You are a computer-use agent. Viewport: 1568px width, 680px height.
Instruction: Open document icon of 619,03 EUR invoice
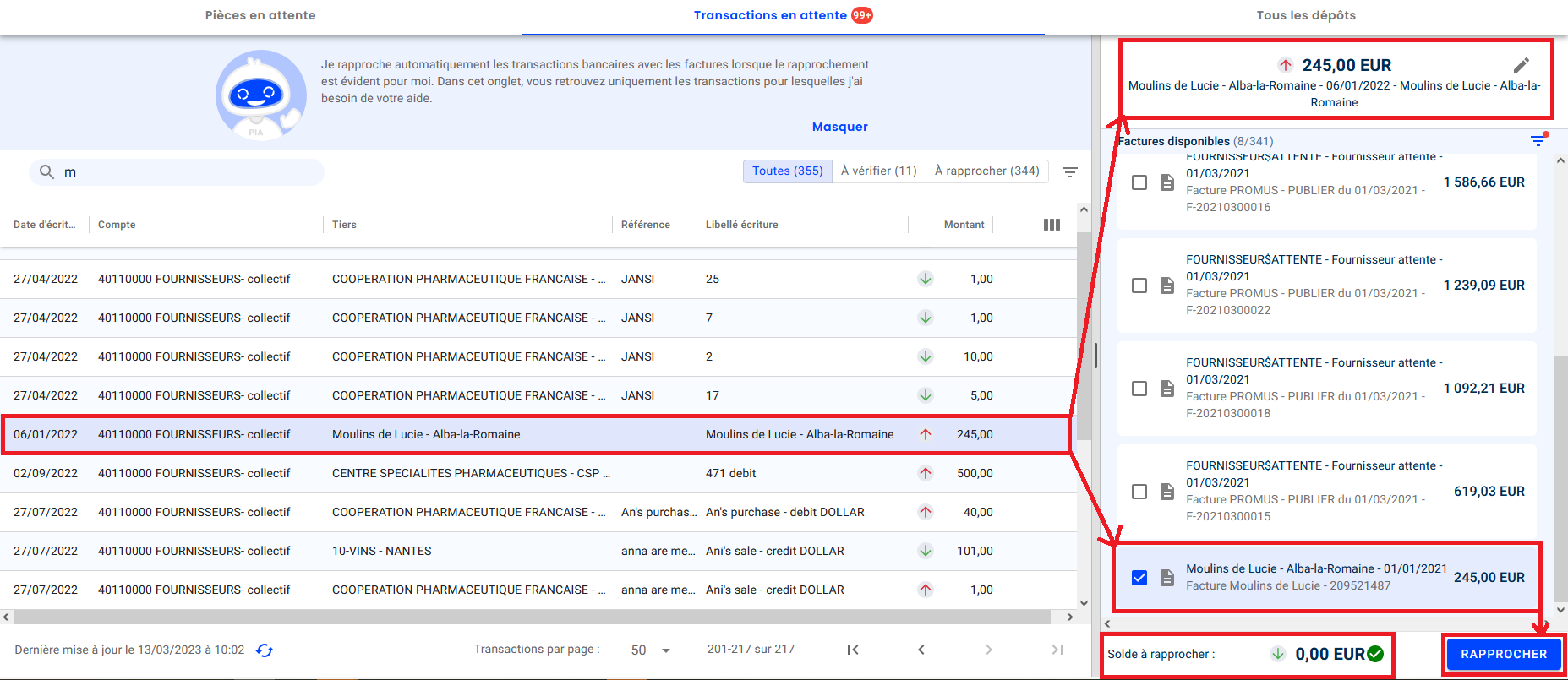(1167, 492)
